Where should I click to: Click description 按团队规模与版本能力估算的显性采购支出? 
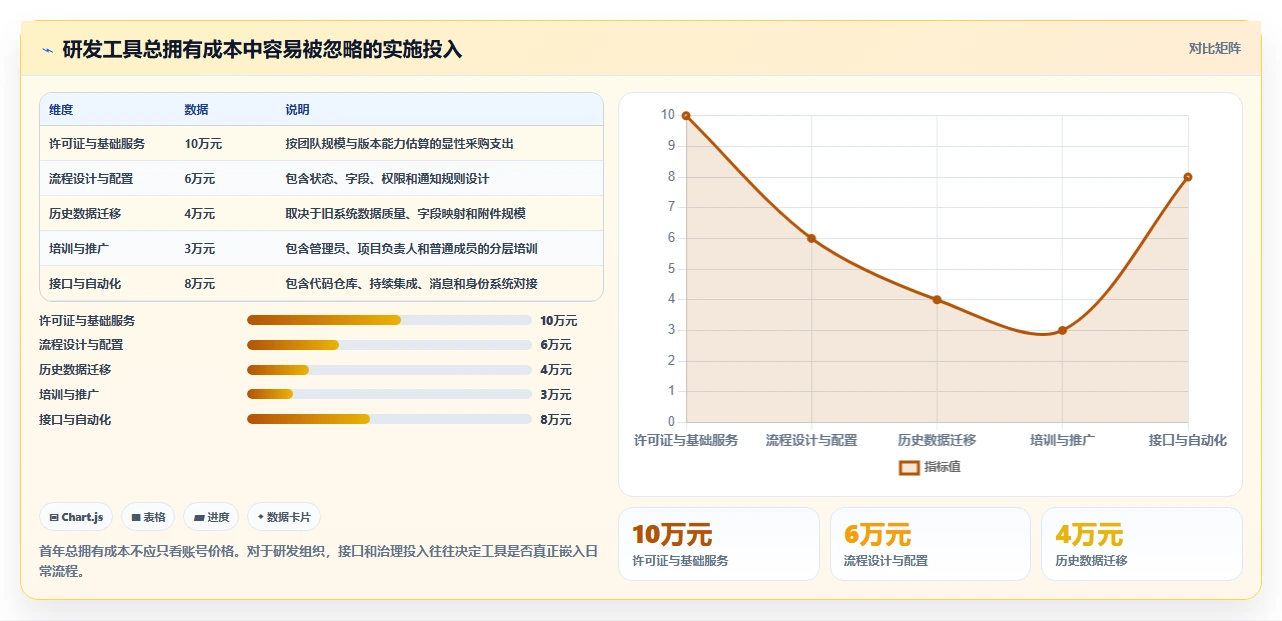pos(399,144)
